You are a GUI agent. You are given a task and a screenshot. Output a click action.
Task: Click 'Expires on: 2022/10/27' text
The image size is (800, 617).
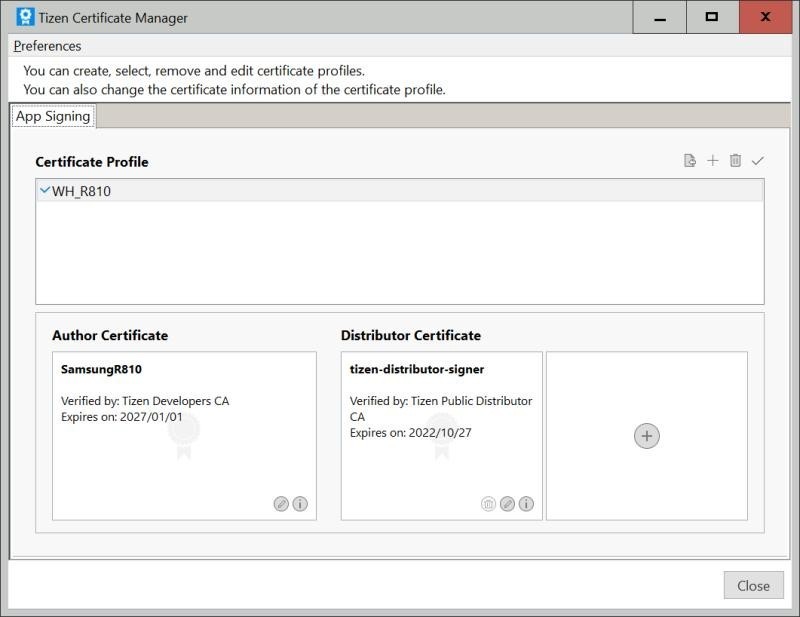pyautogui.click(x=411, y=433)
